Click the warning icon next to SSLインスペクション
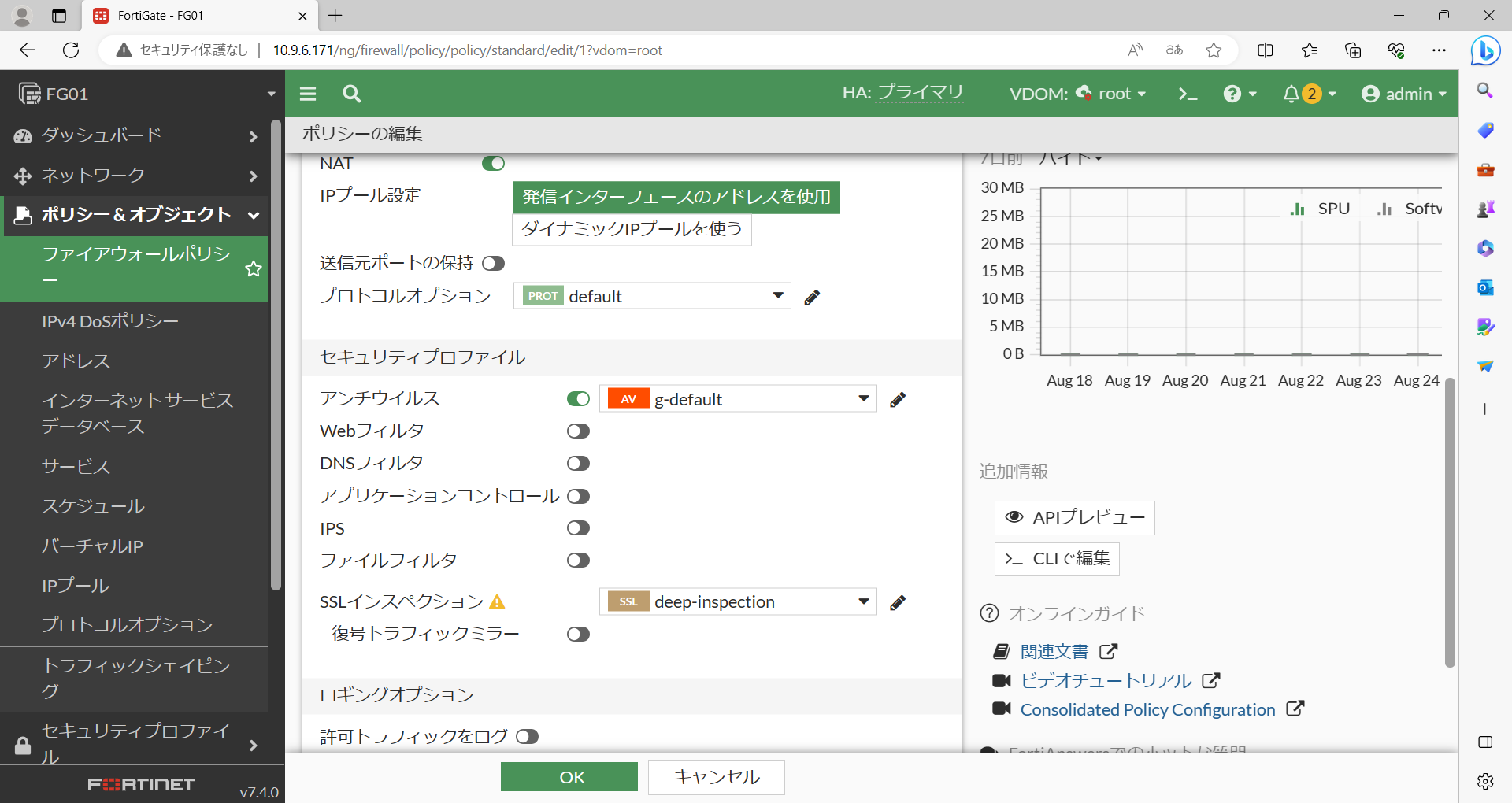This screenshot has height=803, width=1512. (x=496, y=601)
